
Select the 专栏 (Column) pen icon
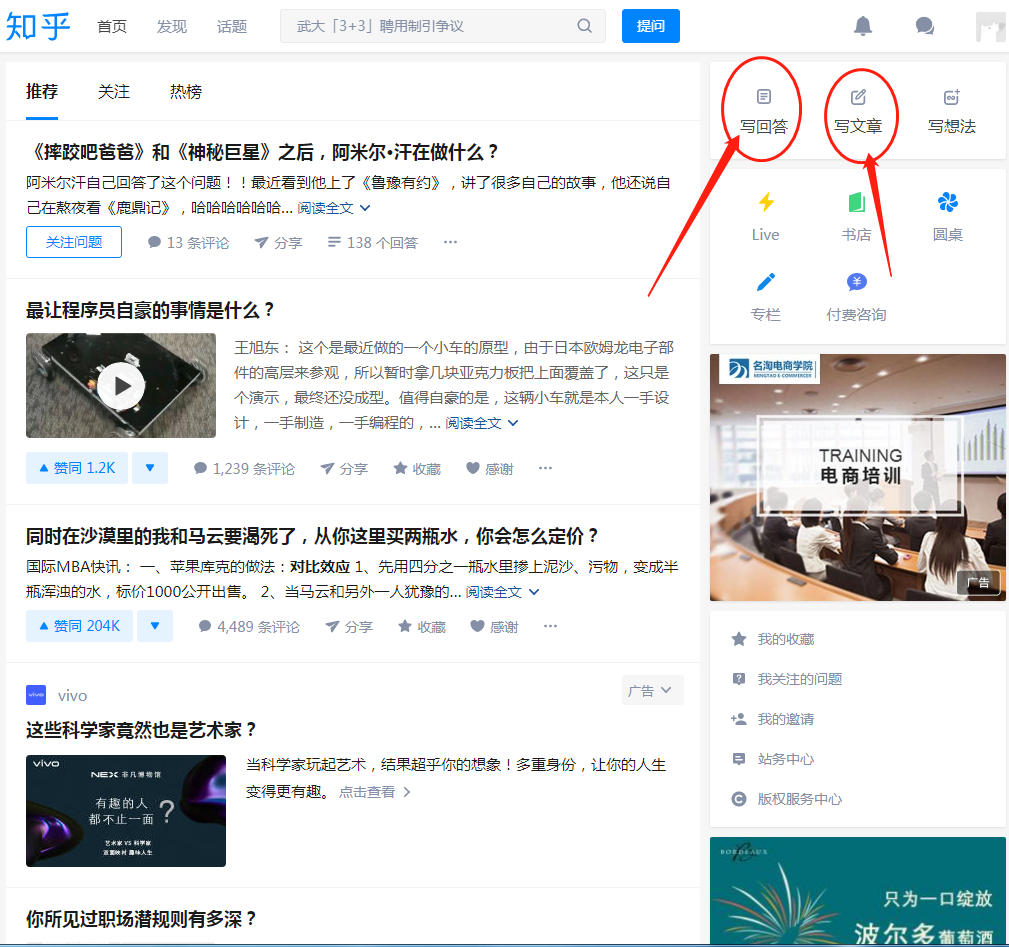[765, 295]
